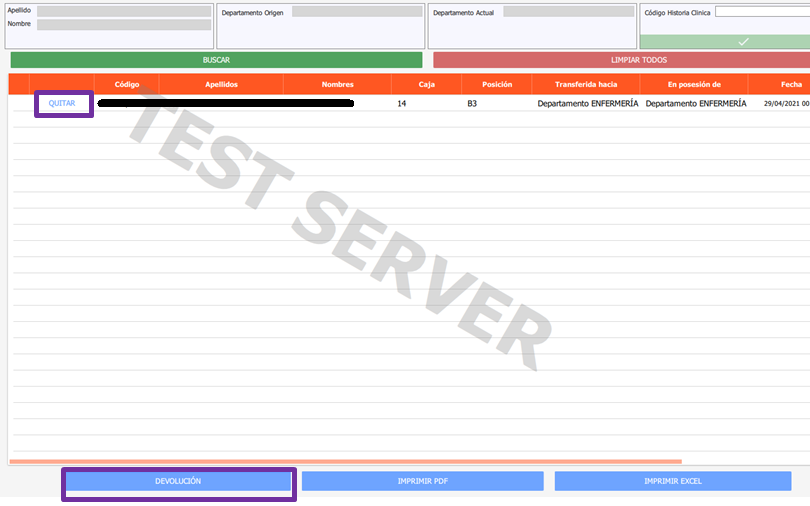Image resolution: width=810 pixels, height=506 pixels.
Task: Open the Departamento Actual selector
Action: click(566, 12)
